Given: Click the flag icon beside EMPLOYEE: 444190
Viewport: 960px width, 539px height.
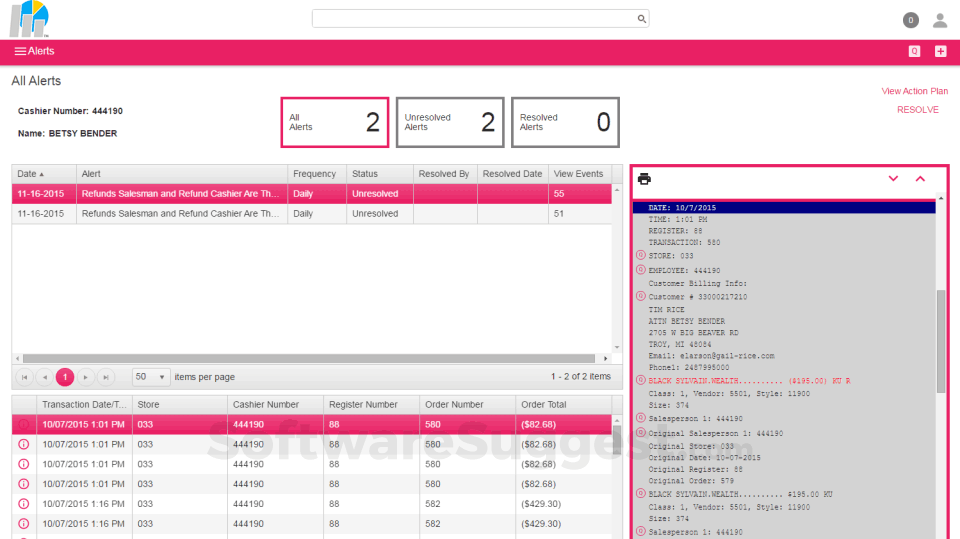Looking at the screenshot, I should (x=640, y=270).
